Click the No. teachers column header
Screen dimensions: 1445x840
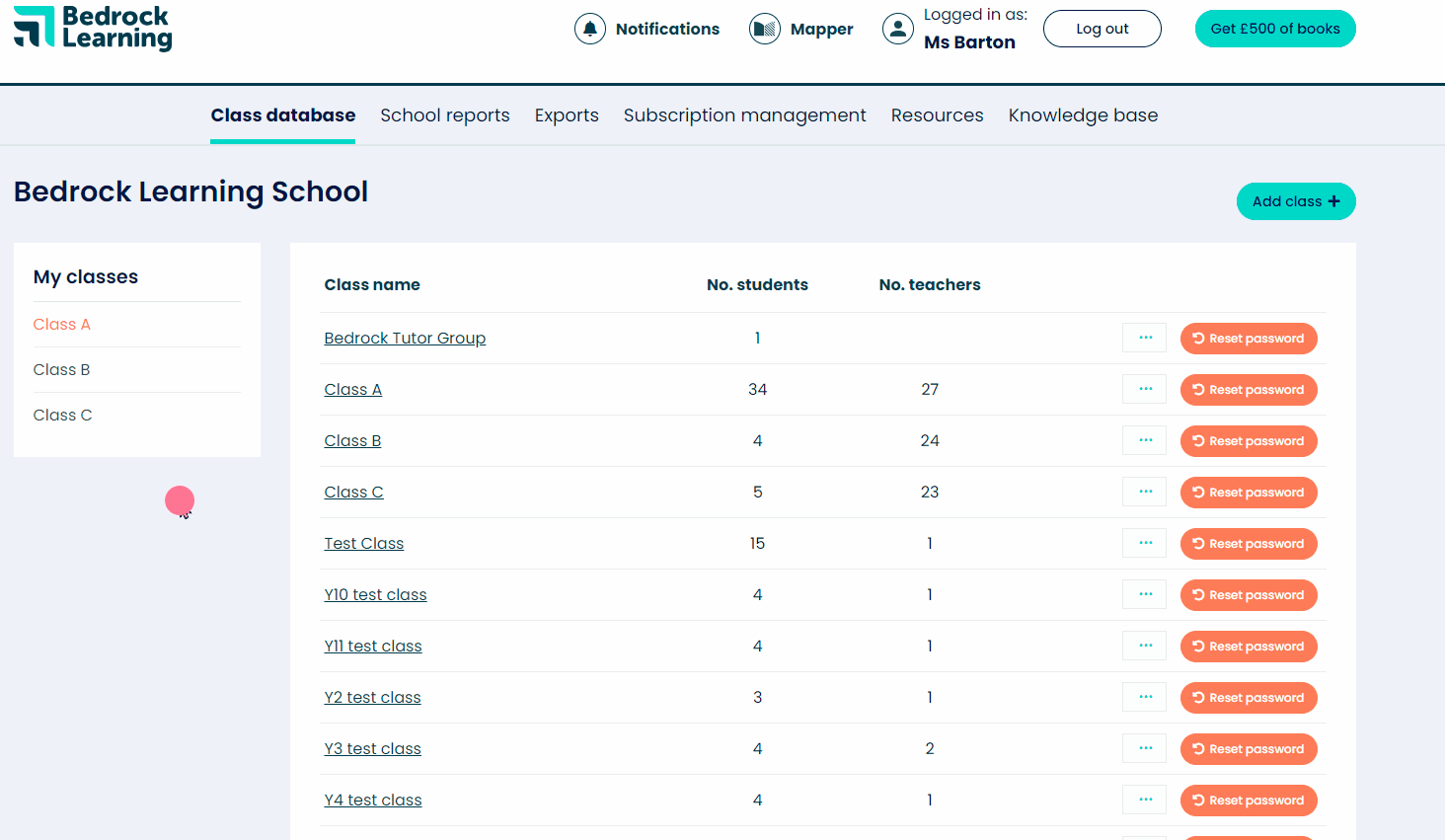(x=930, y=285)
